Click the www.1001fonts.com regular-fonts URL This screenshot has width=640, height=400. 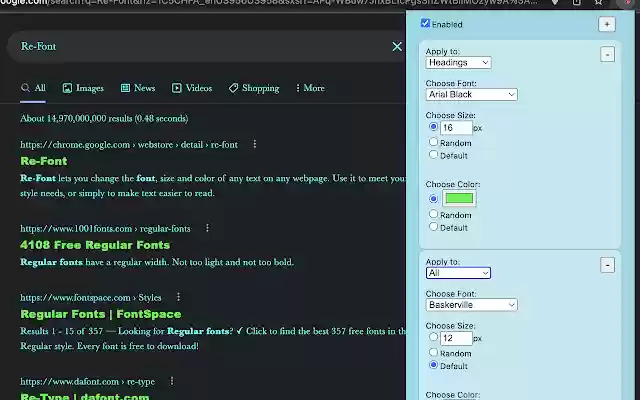click(105, 229)
